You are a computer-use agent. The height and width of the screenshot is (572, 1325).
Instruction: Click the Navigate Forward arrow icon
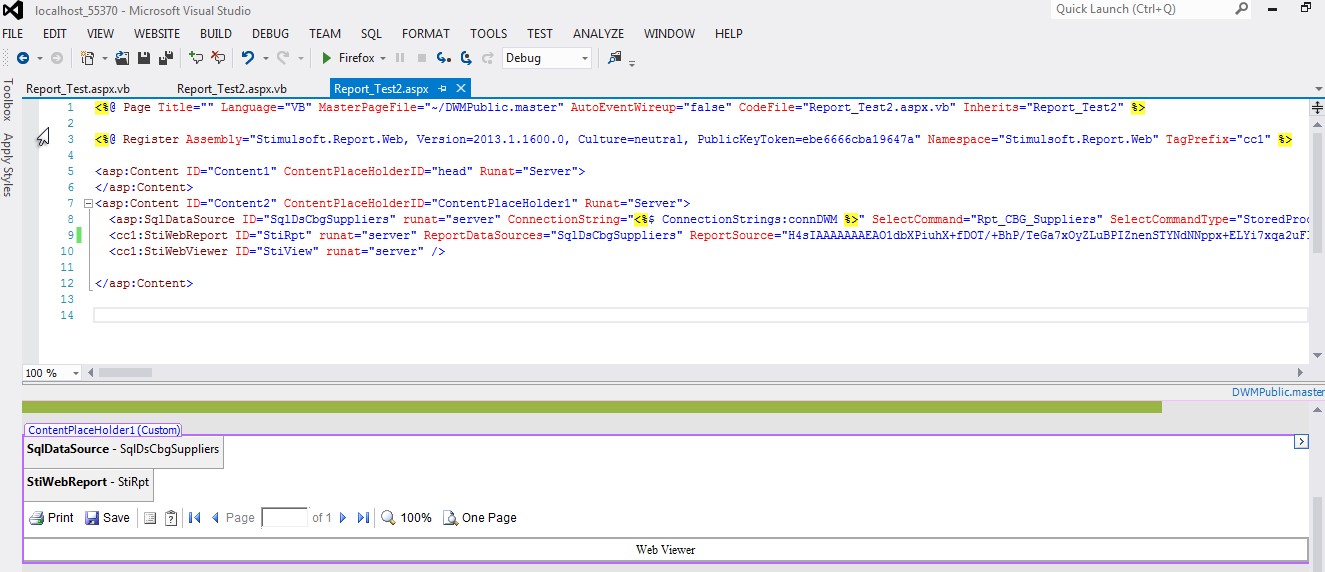[56, 58]
